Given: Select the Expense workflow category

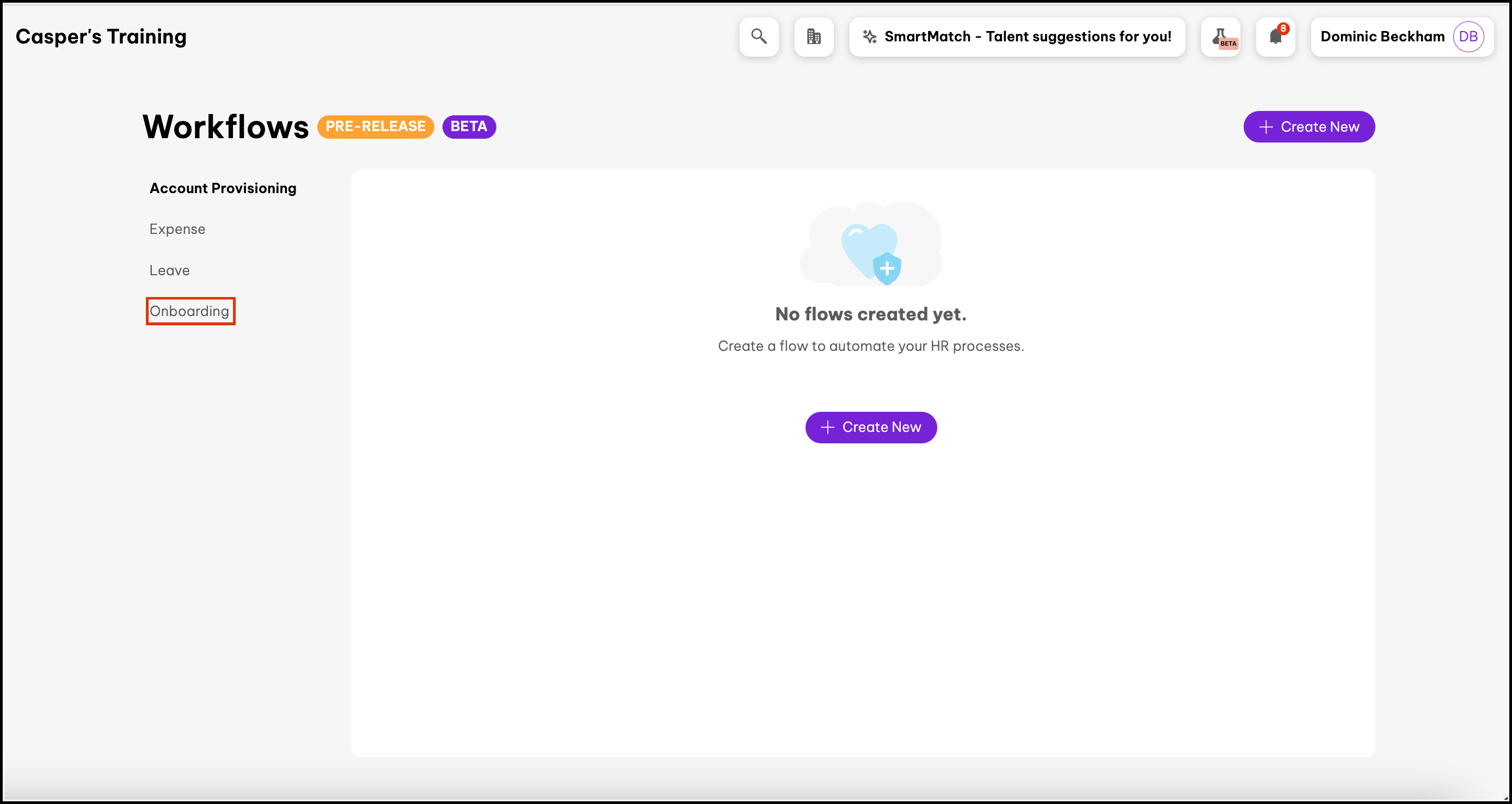Looking at the screenshot, I should [x=177, y=230].
